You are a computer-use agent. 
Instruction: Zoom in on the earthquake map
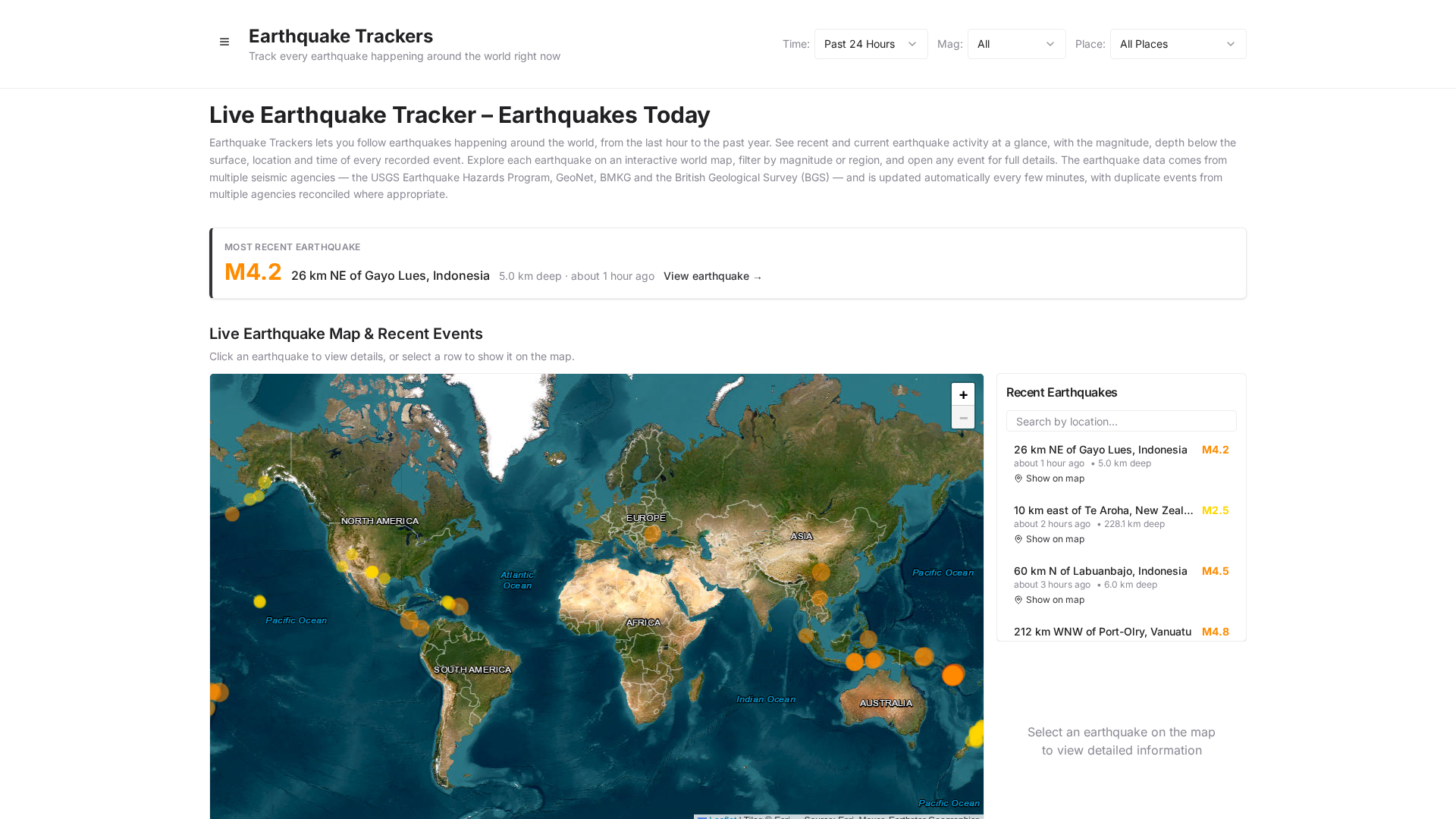pyautogui.click(x=963, y=394)
